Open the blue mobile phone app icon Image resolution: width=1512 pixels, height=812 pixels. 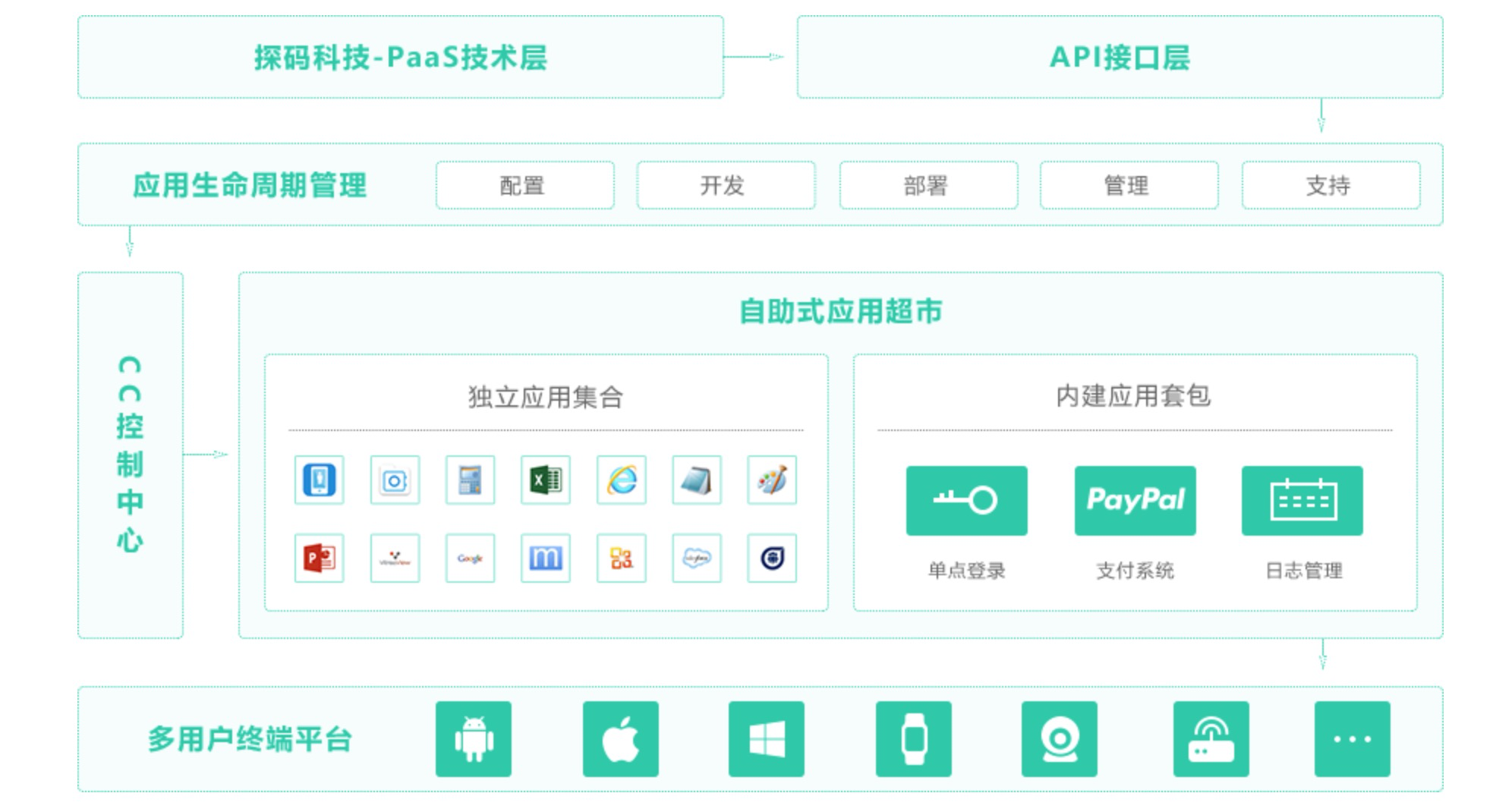[319, 480]
